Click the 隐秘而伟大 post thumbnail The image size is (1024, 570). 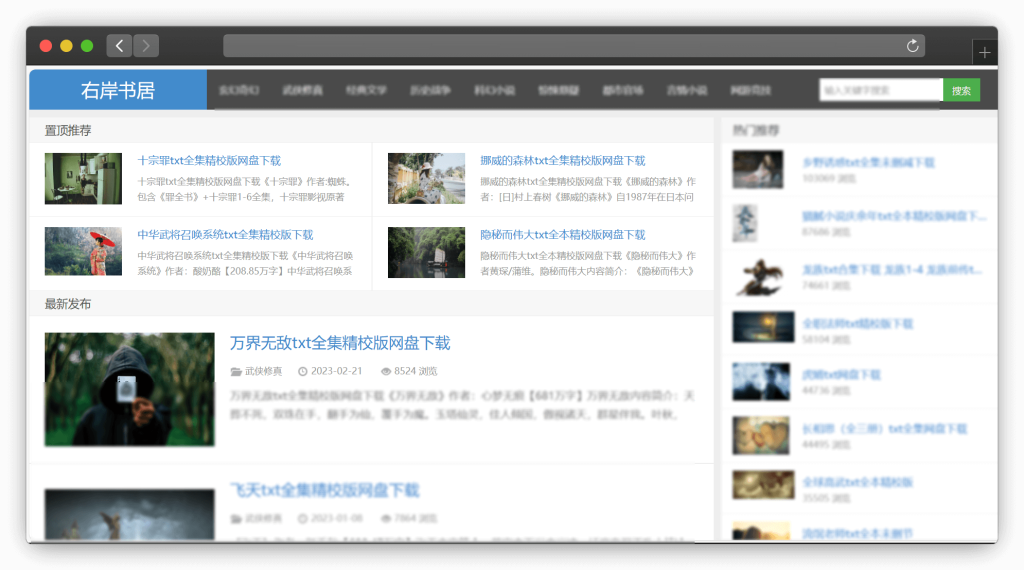coord(426,252)
